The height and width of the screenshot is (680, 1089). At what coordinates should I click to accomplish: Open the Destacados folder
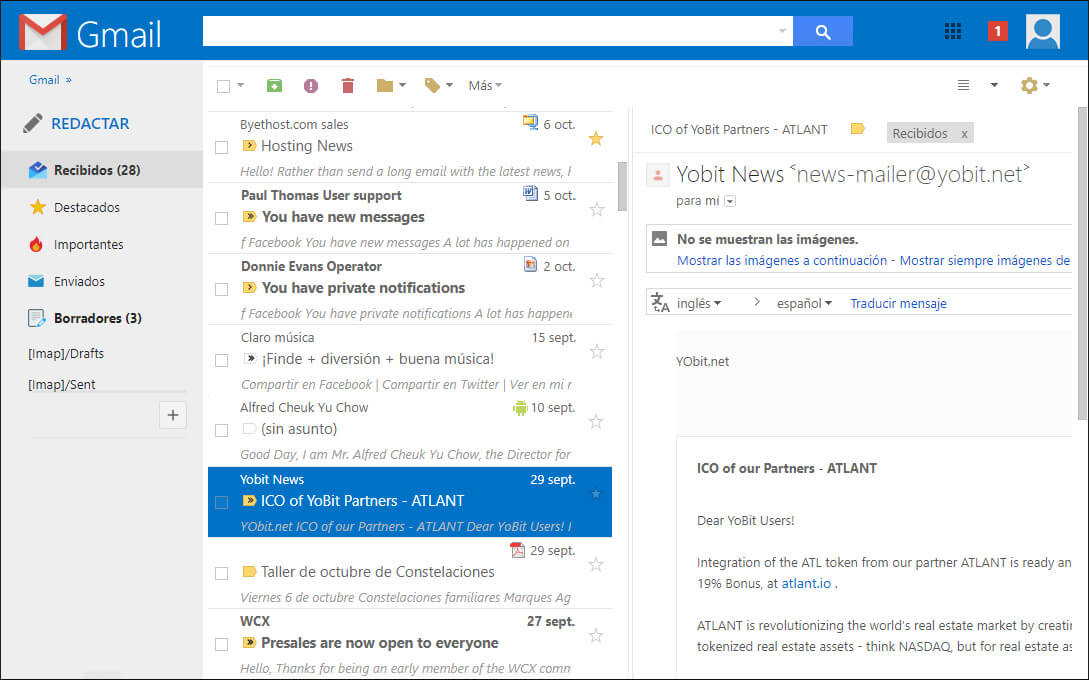[x=87, y=207]
